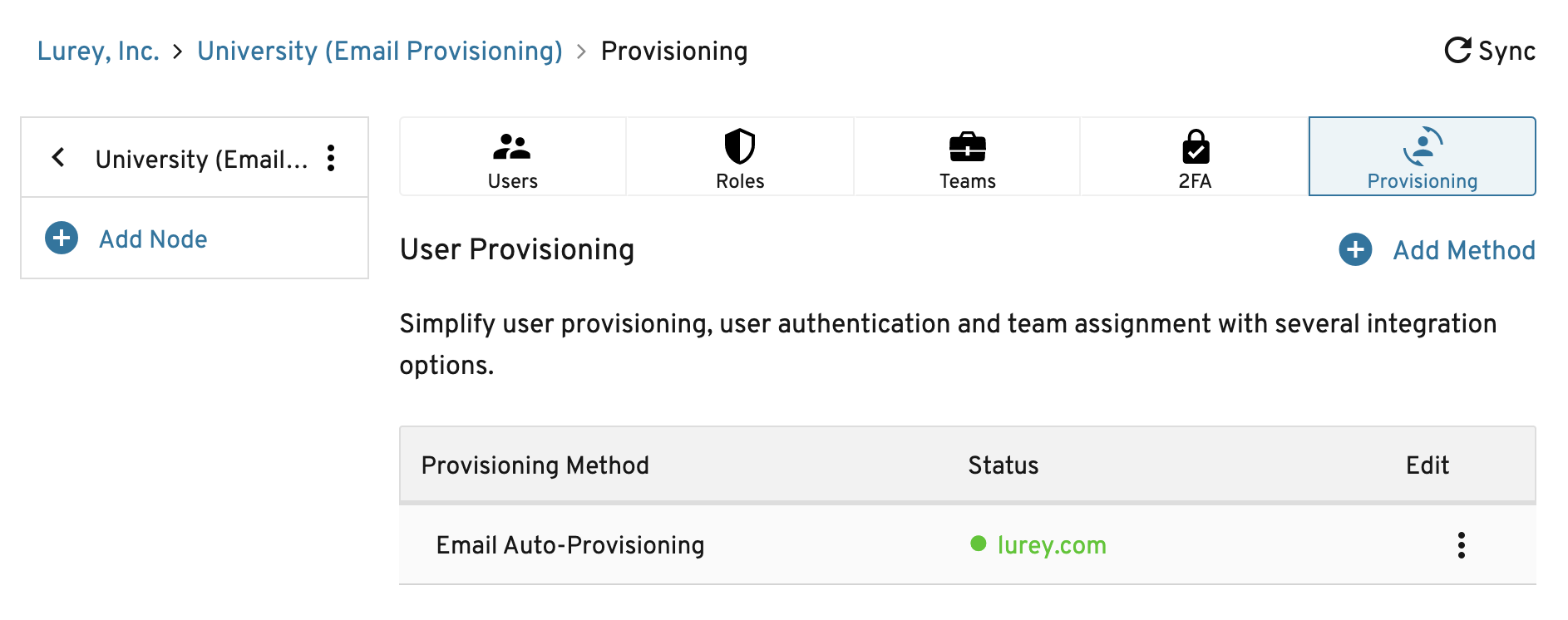Switch to the Teams tab
This screenshot has height=620, width=1568.
pos(968,157)
